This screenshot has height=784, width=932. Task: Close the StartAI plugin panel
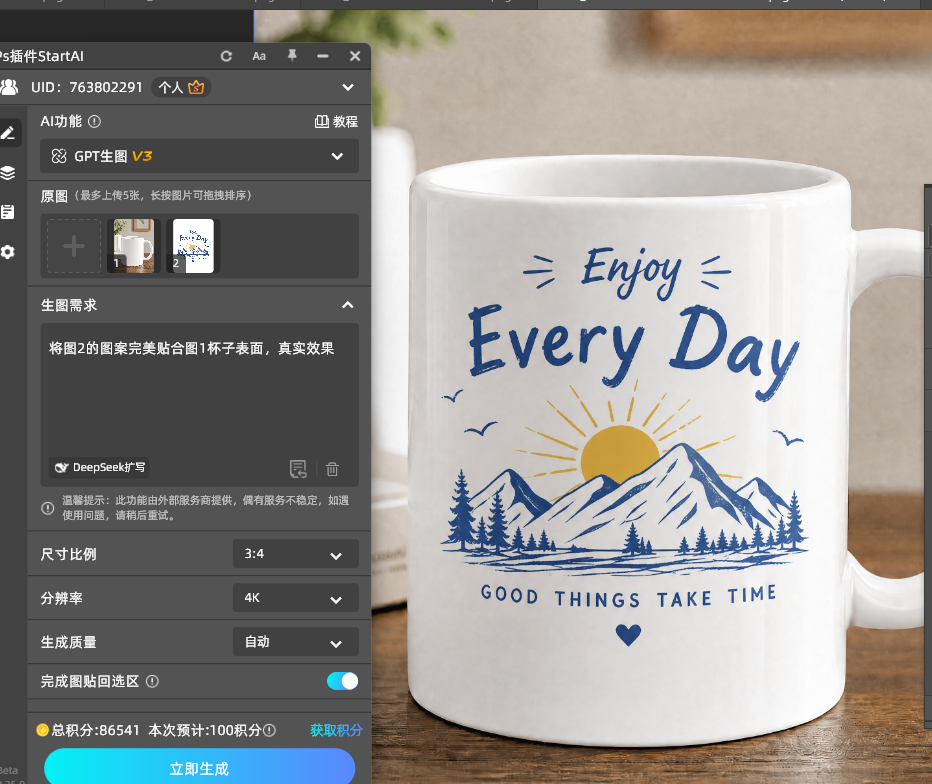coord(355,56)
